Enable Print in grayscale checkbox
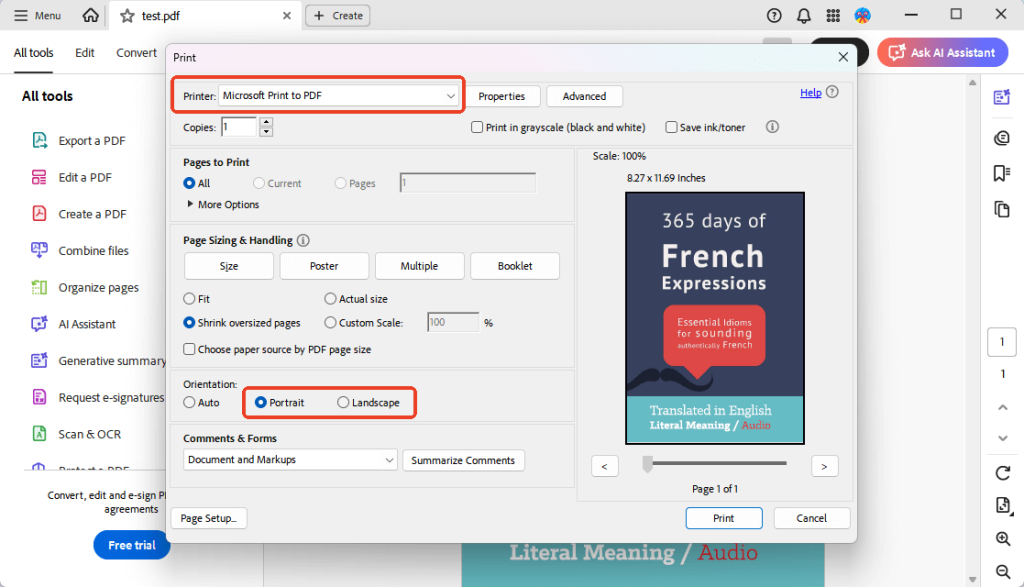Screen dimensions: 1024x587 477,128
